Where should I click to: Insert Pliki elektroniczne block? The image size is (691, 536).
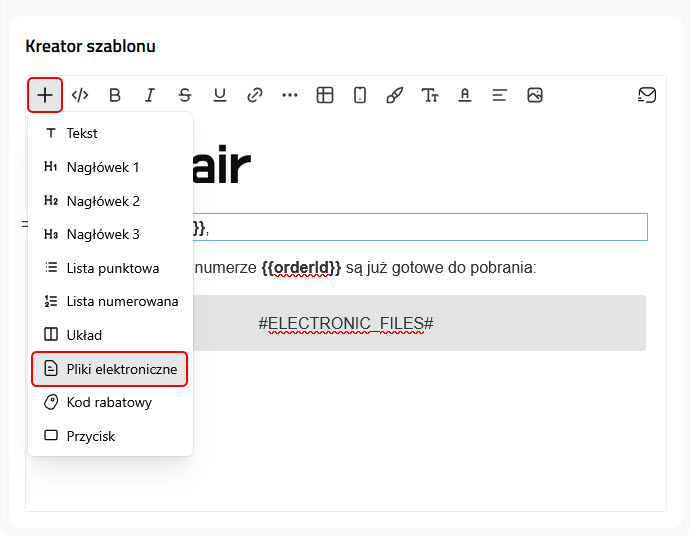coord(110,369)
